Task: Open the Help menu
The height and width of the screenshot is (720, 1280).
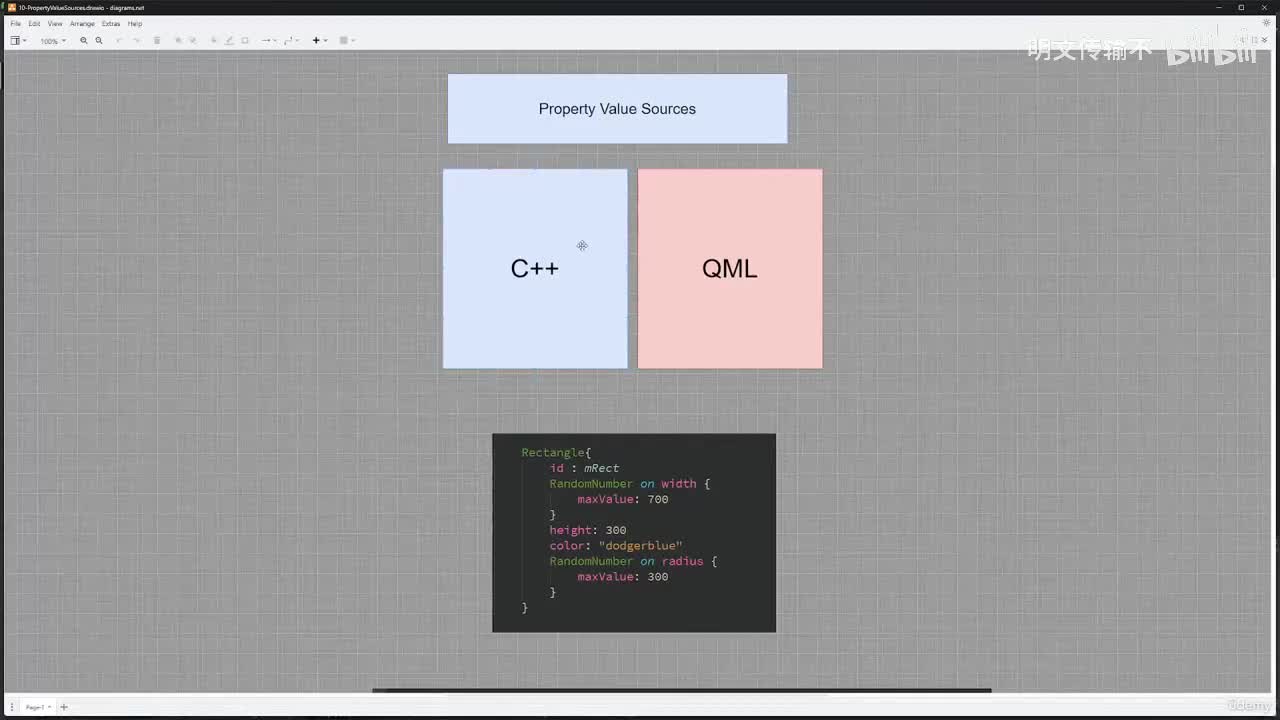Action: (135, 23)
